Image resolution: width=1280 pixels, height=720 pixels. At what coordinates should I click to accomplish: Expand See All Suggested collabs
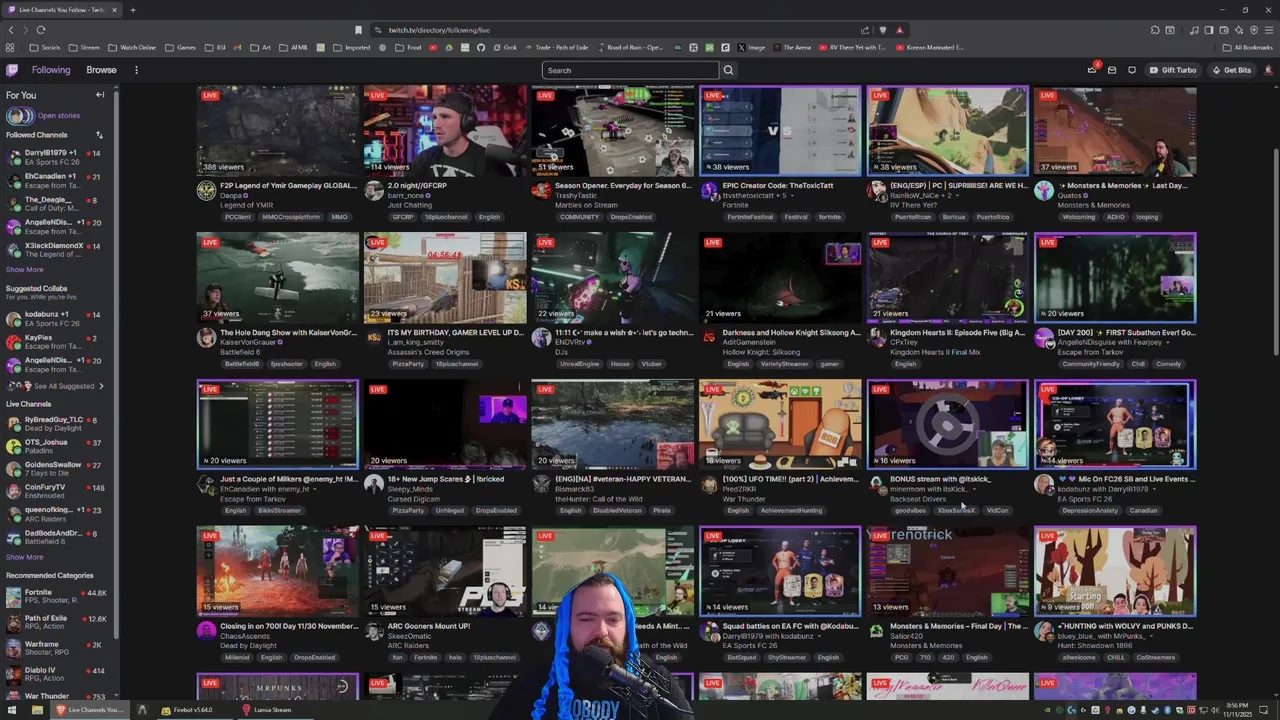point(55,386)
